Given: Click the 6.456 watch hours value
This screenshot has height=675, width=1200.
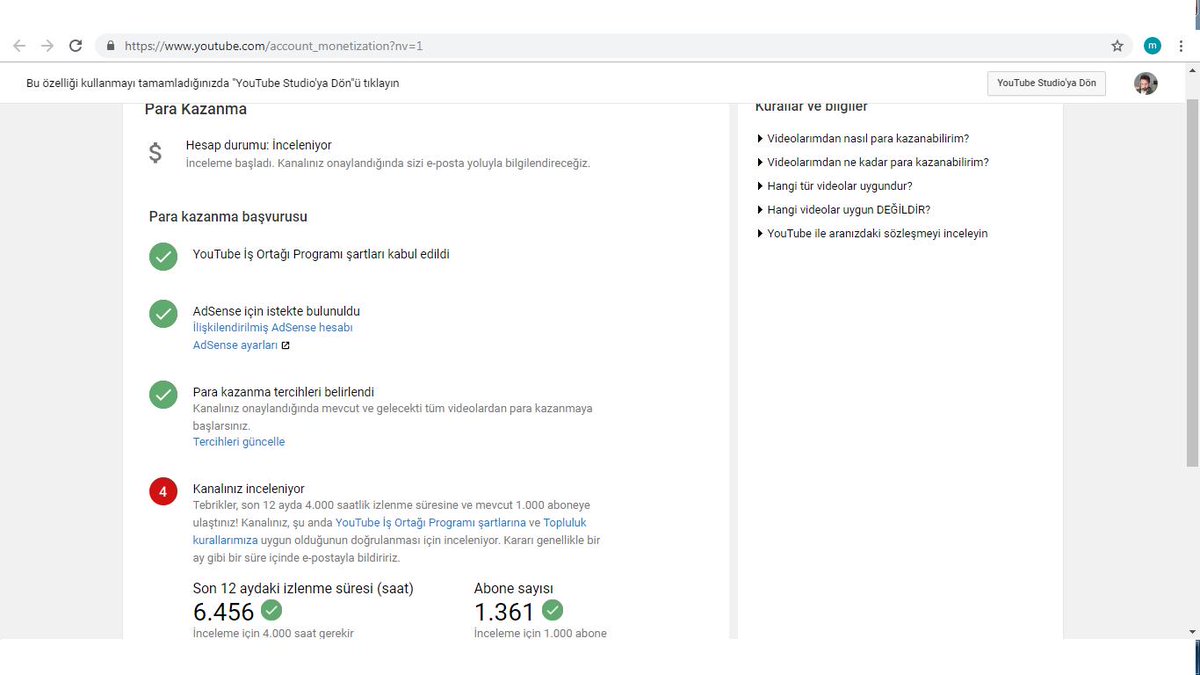Looking at the screenshot, I should (224, 611).
